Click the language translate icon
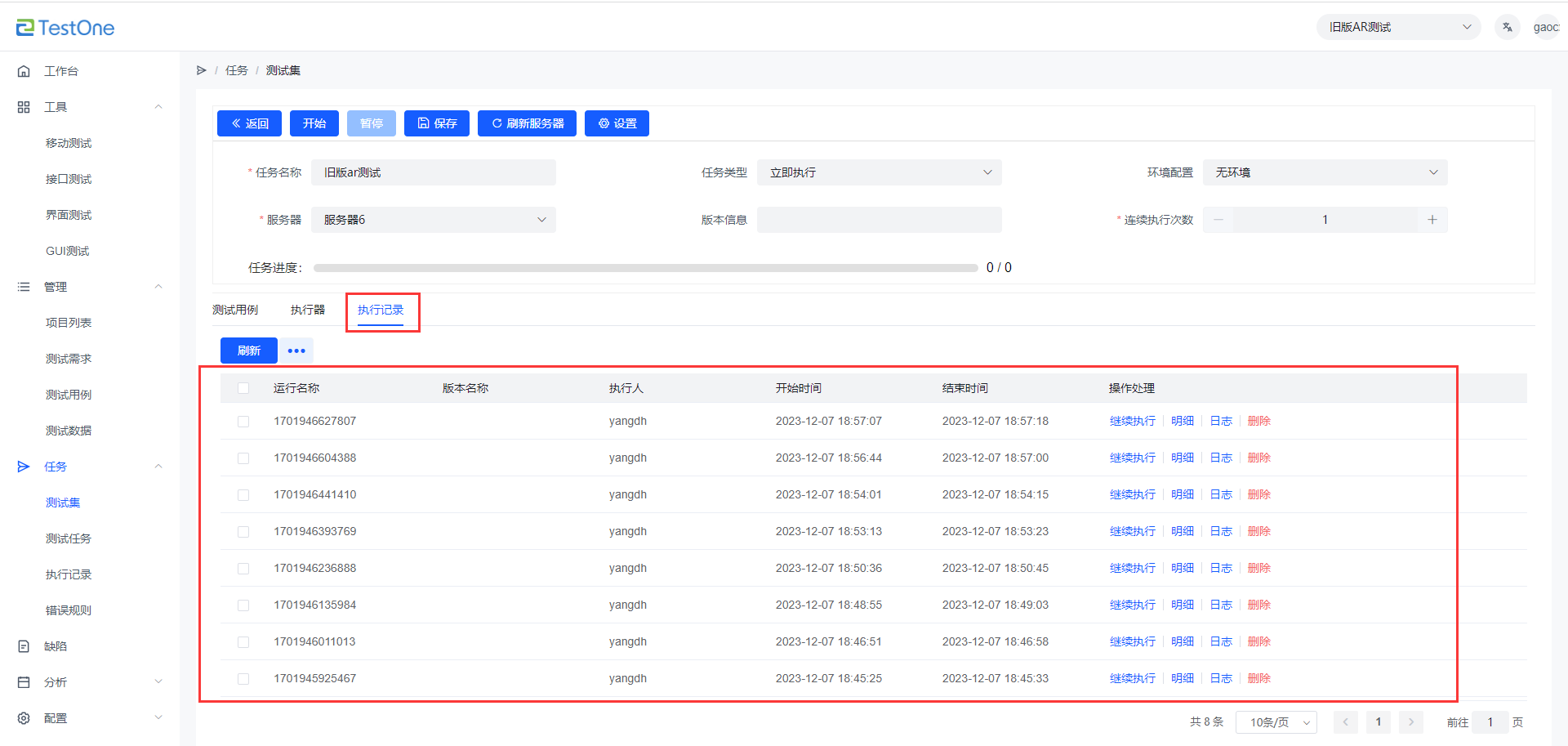The width and height of the screenshot is (1568, 746). (1507, 27)
